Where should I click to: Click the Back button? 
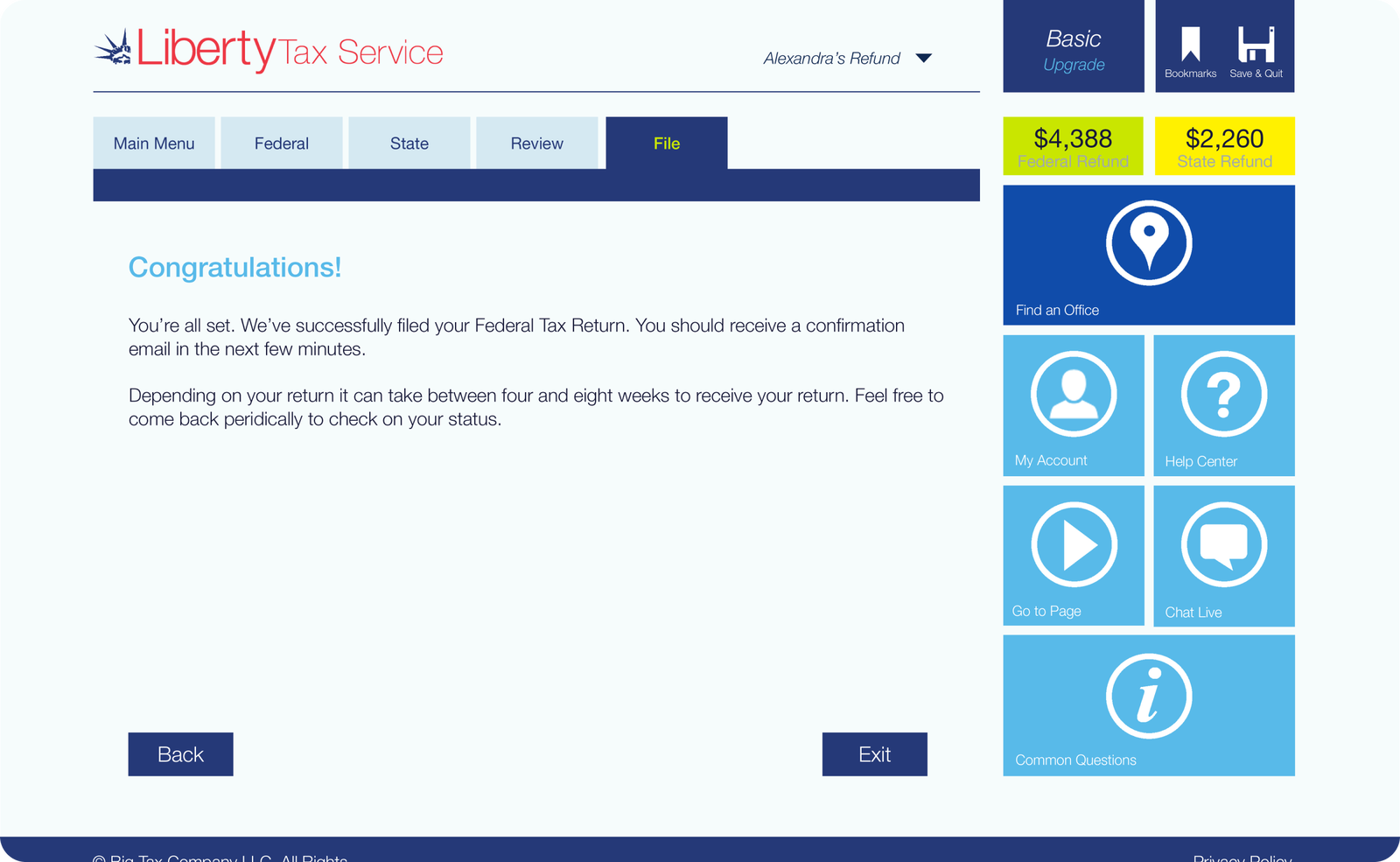click(x=181, y=754)
